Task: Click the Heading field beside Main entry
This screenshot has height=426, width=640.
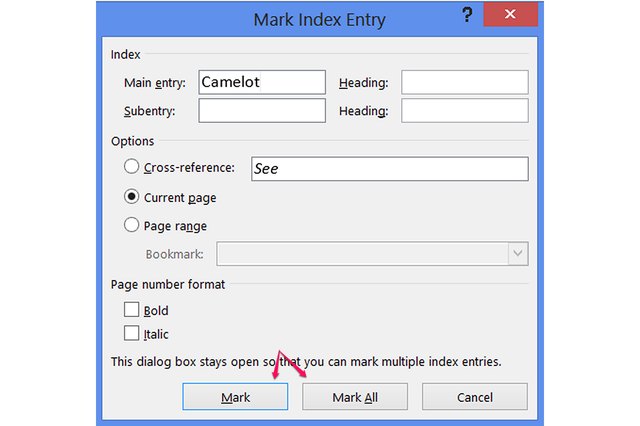Action: click(464, 82)
